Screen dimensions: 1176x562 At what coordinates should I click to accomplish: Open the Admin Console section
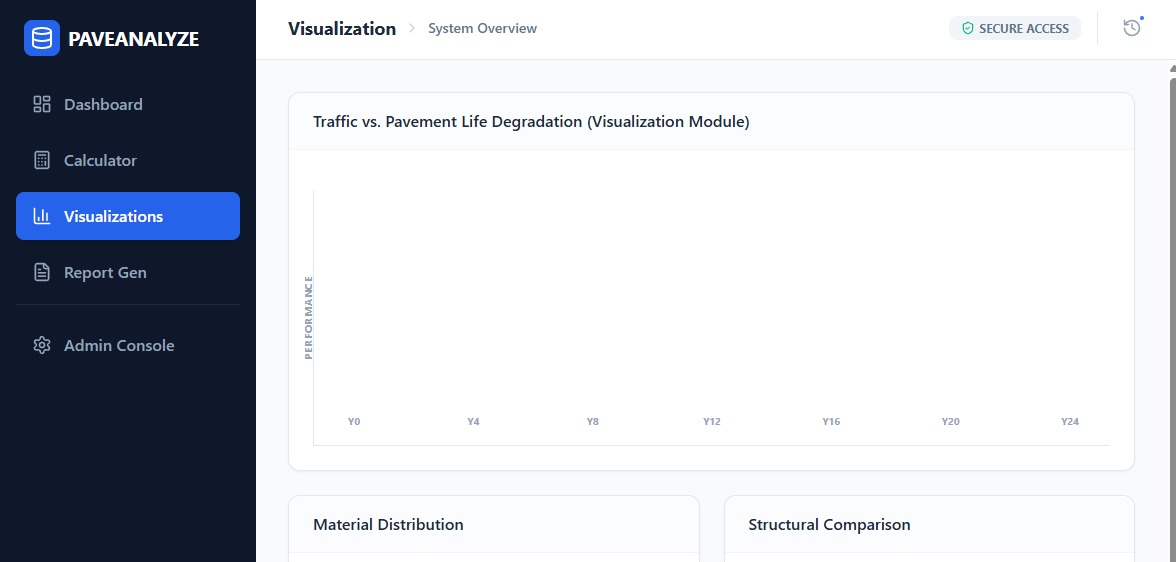[x=128, y=345]
